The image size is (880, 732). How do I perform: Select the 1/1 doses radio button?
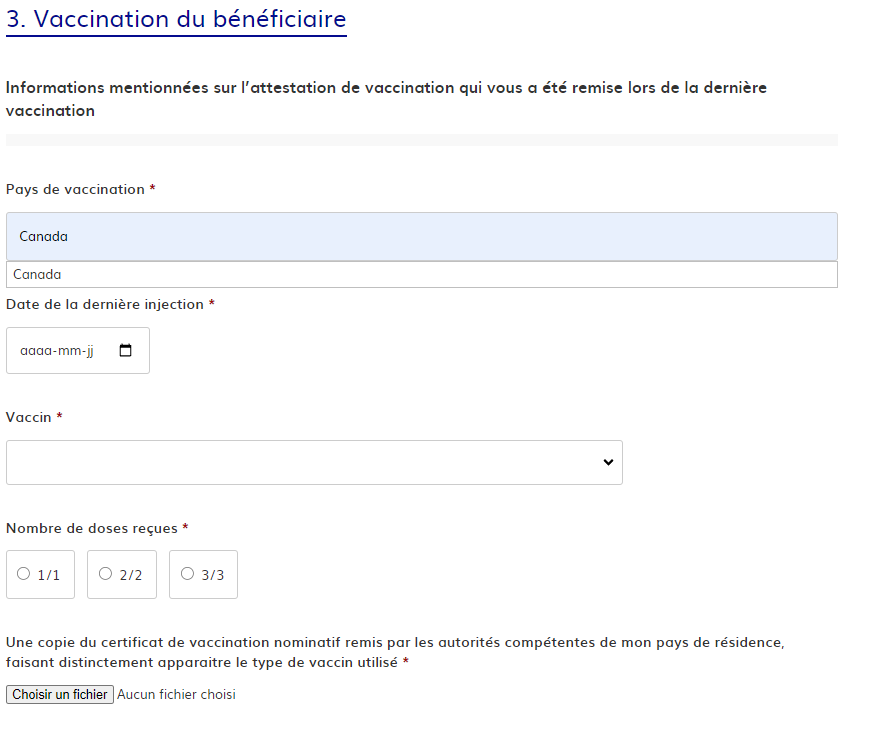[x=22, y=574]
